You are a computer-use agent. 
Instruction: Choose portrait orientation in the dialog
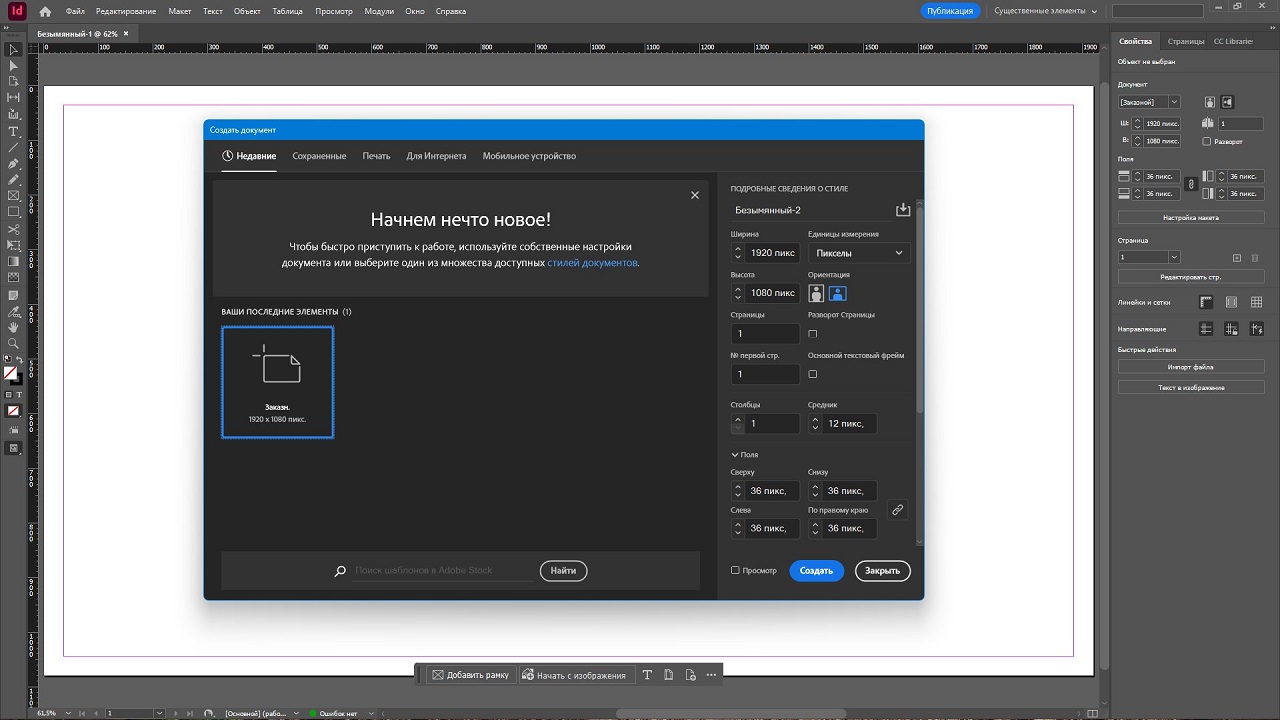817,293
